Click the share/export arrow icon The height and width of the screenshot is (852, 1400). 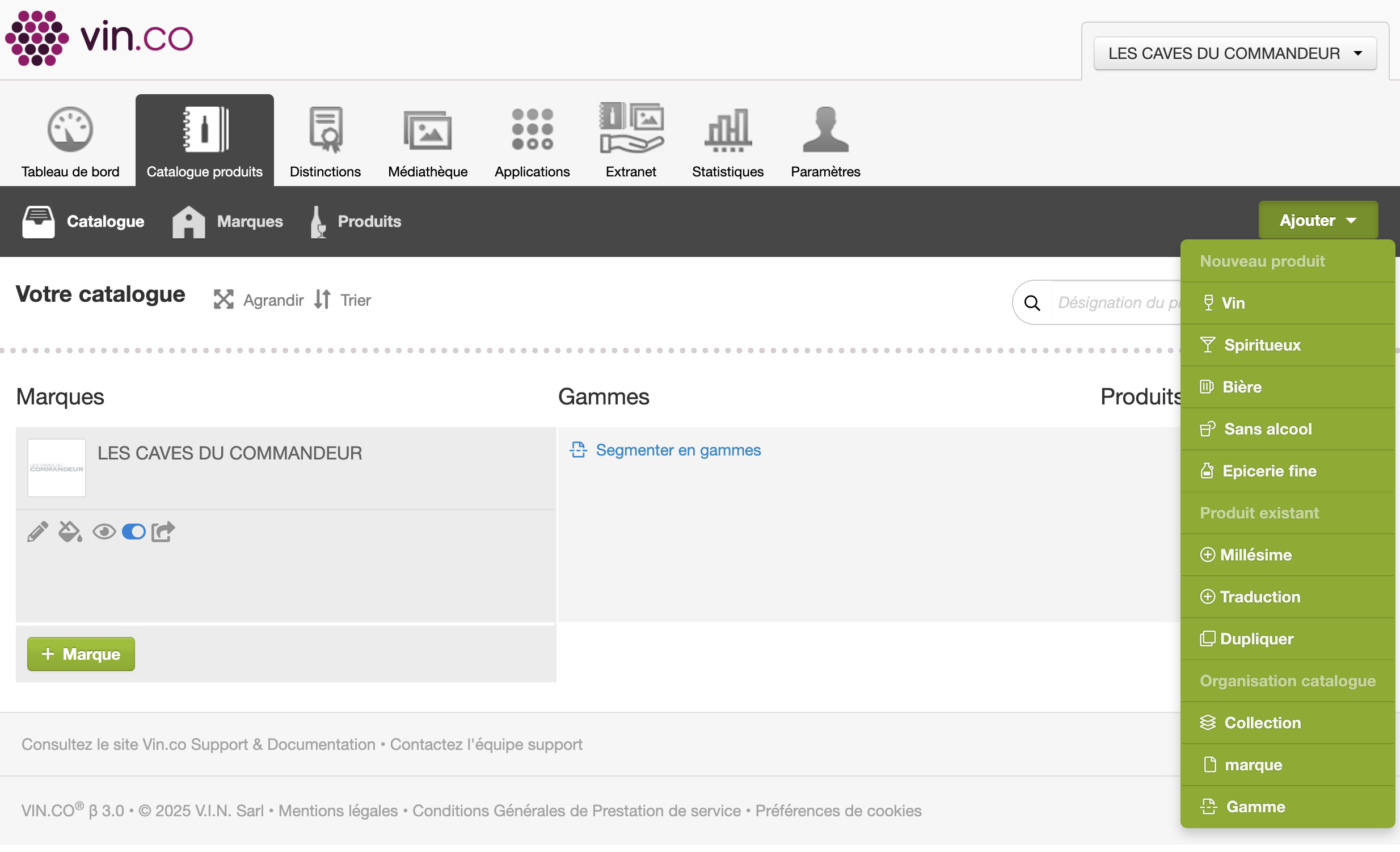[163, 532]
